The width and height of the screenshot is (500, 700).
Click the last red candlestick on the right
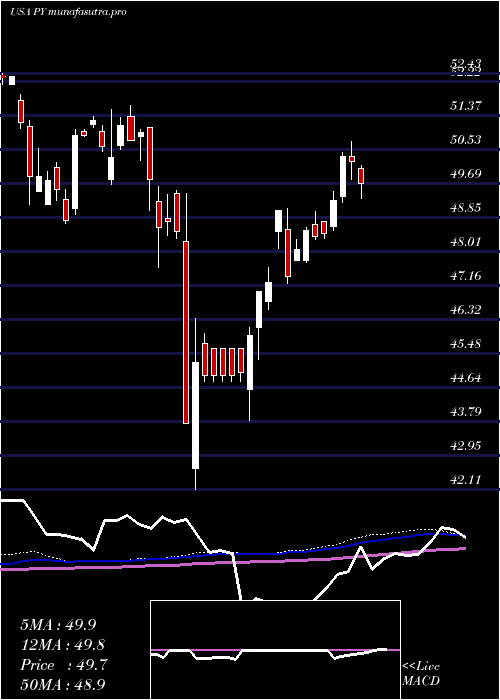pyautogui.click(x=361, y=176)
